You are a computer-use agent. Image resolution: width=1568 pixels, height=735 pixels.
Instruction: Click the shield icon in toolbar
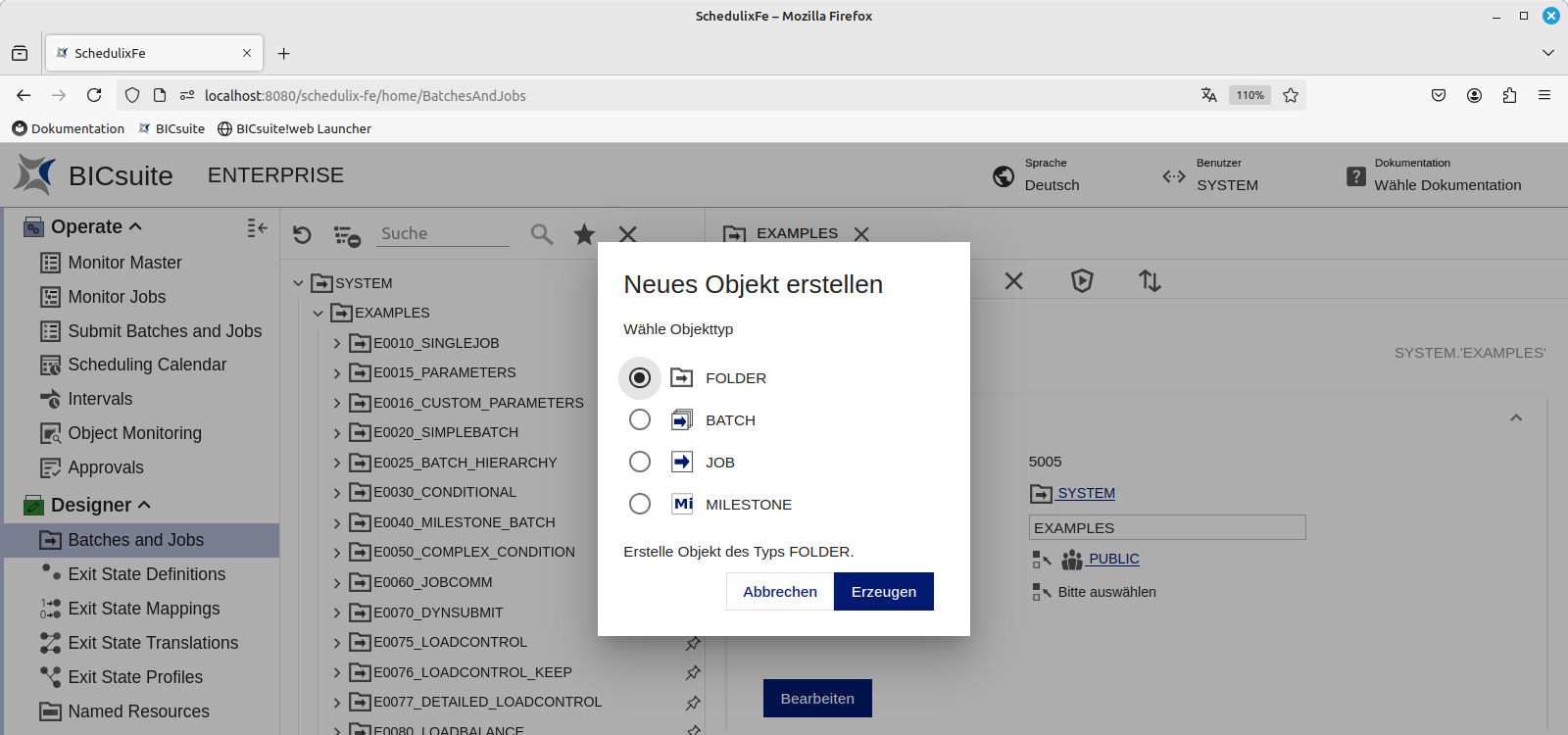(x=1081, y=281)
